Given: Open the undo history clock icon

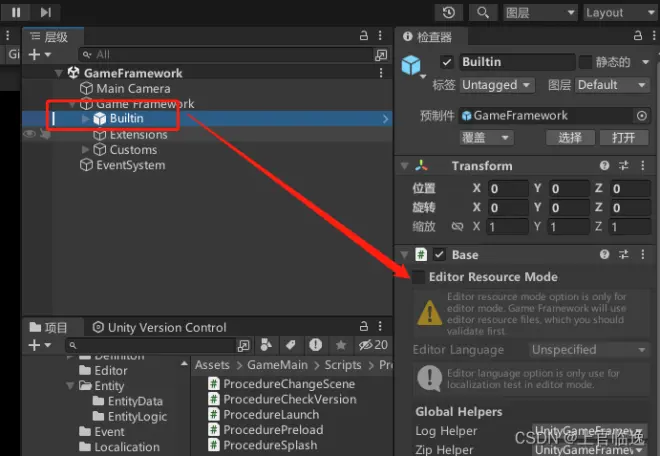Looking at the screenshot, I should [x=449, y=12].
